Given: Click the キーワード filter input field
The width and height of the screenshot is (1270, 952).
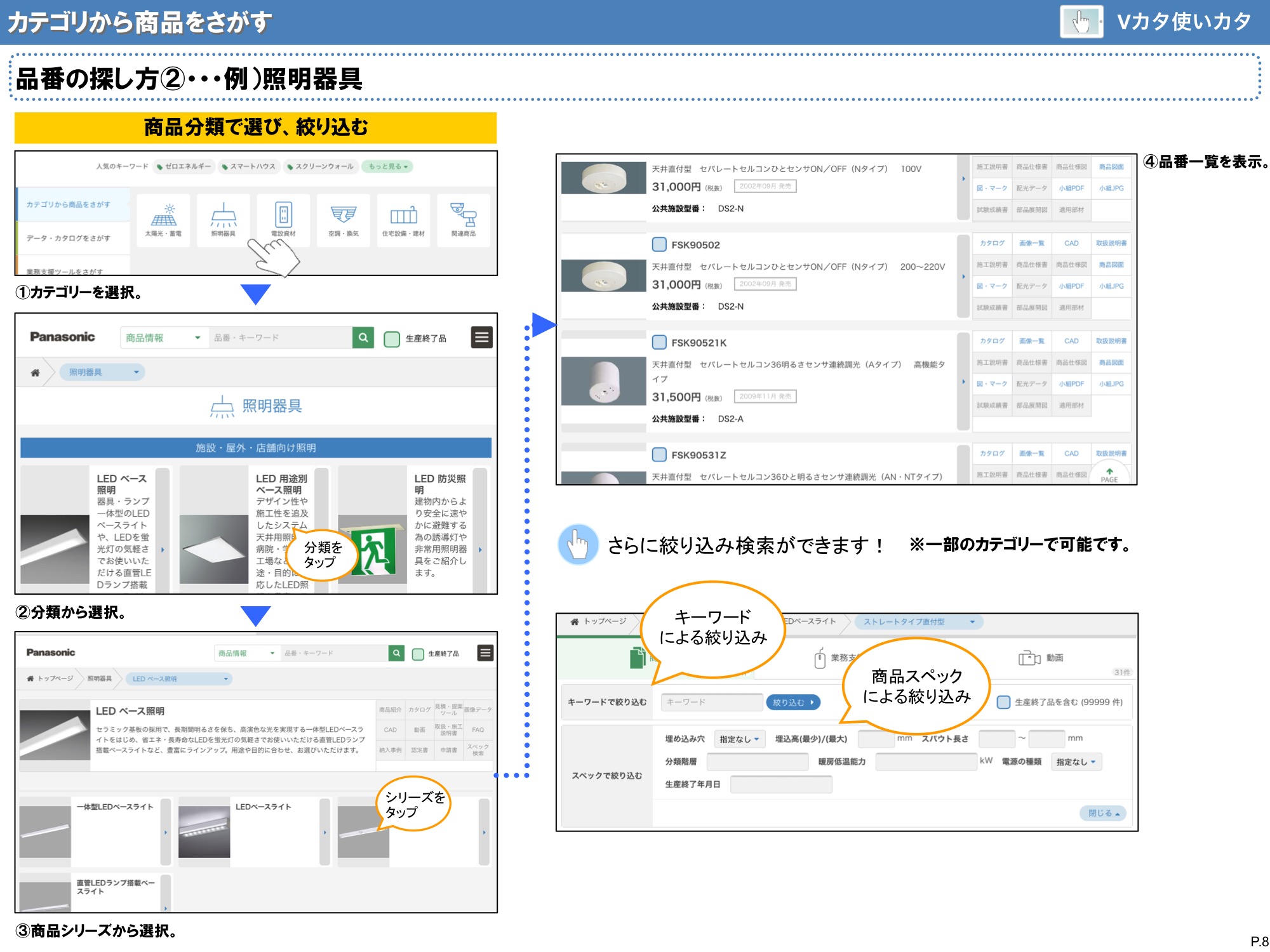Looking at the screenshot, I should [711, 702].
